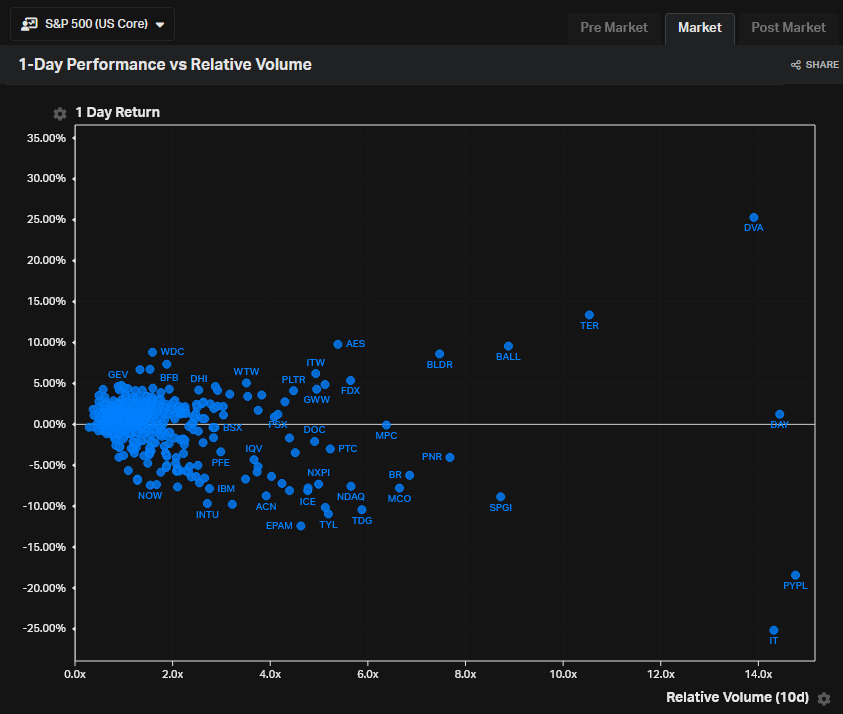Click the PNR data point
Screen dimensions: 843x714
(450, 458)
